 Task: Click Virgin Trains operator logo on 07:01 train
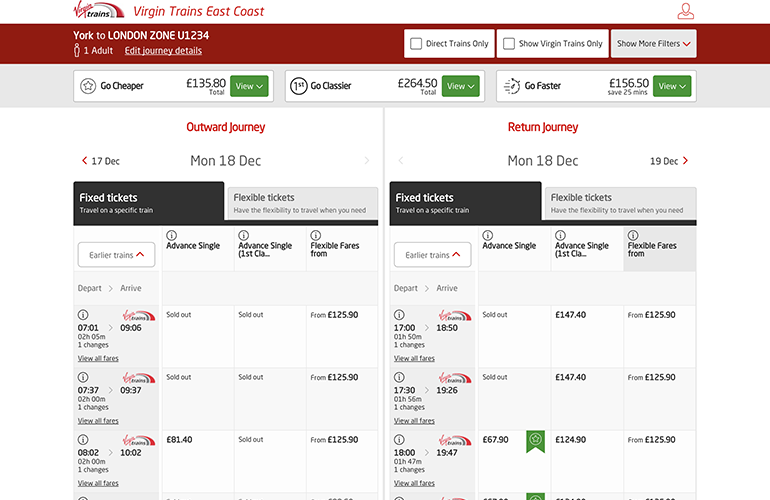click(x=139, y=315)
